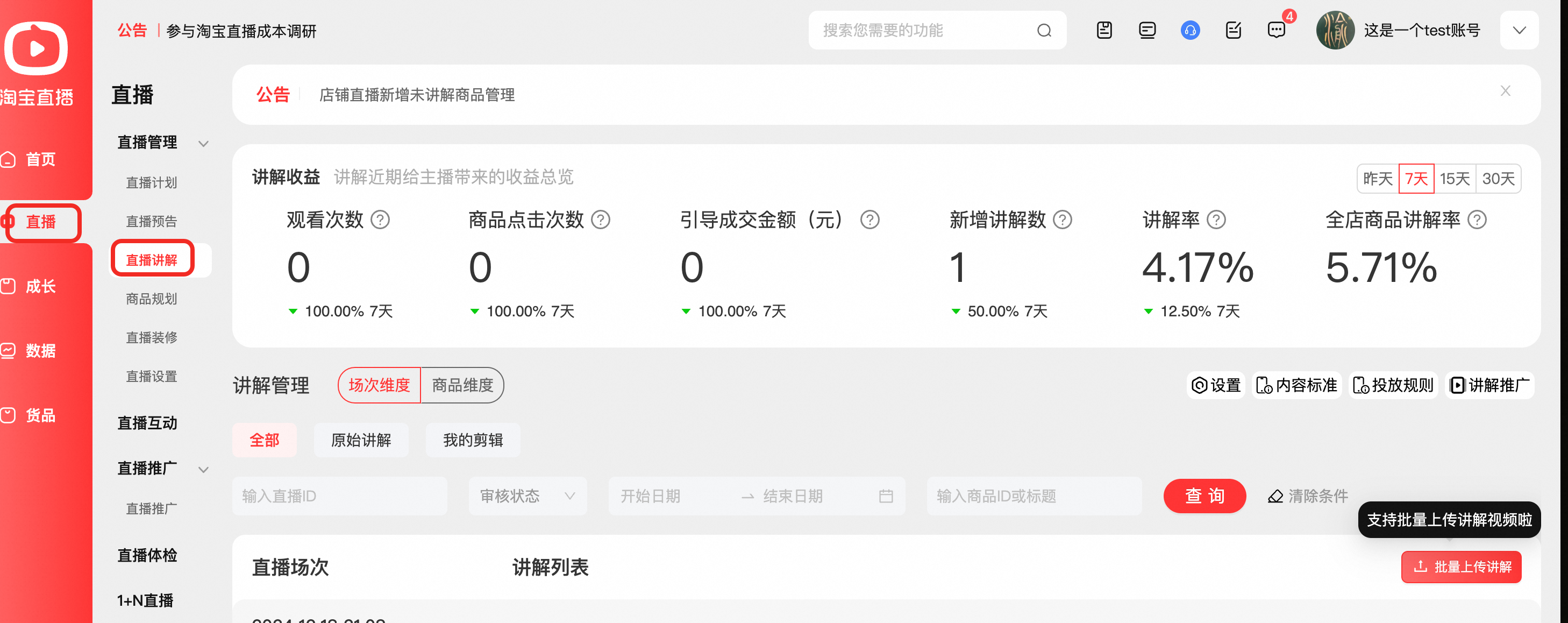Show help for 引导成交金额
The height and width of the screenshot is (623, 1568).
pos(869,220)
